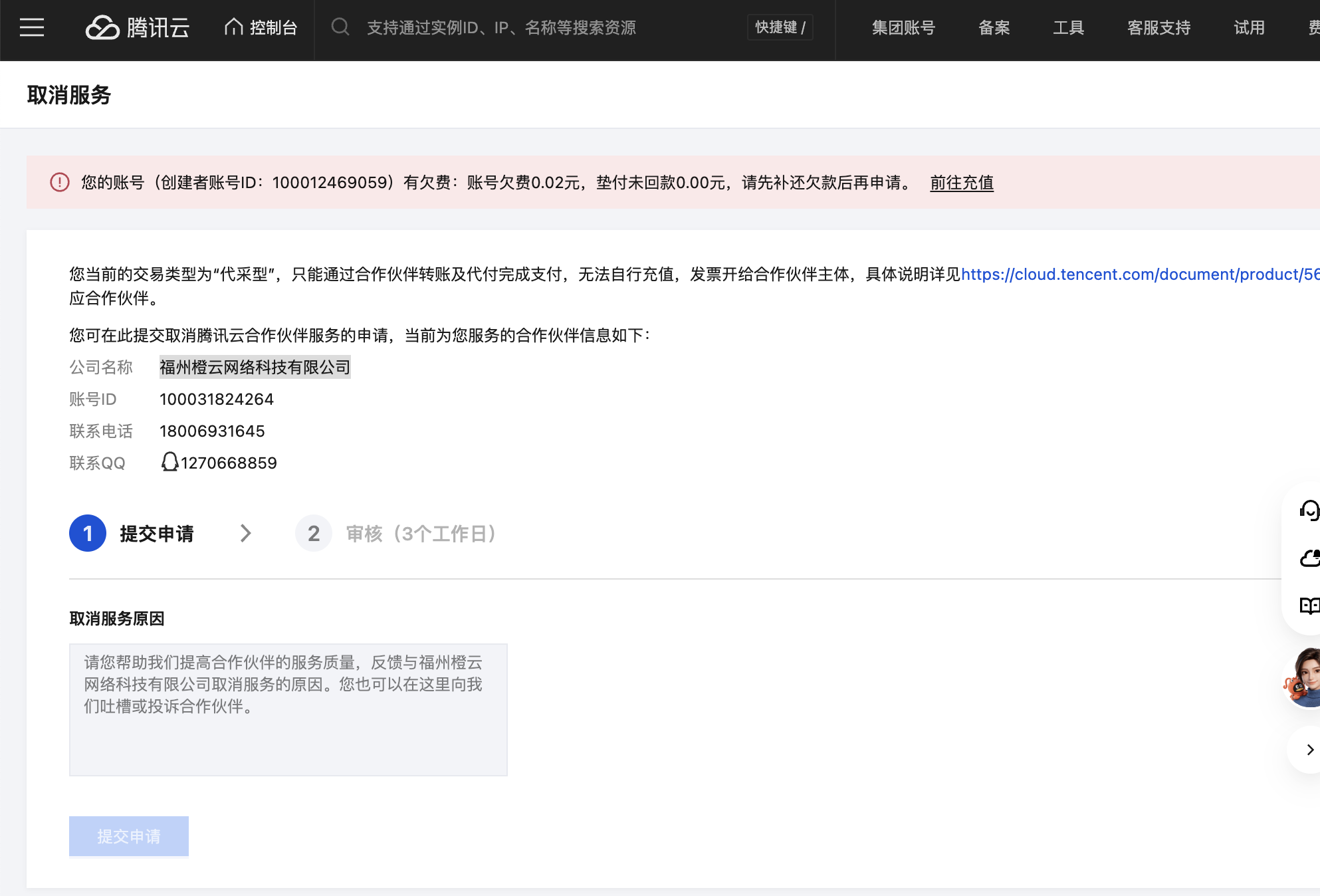The height and width of the screenshot is (896, 1320).
Task: Click the cloud assistant sidebar icon
Action: [1309, 558]
